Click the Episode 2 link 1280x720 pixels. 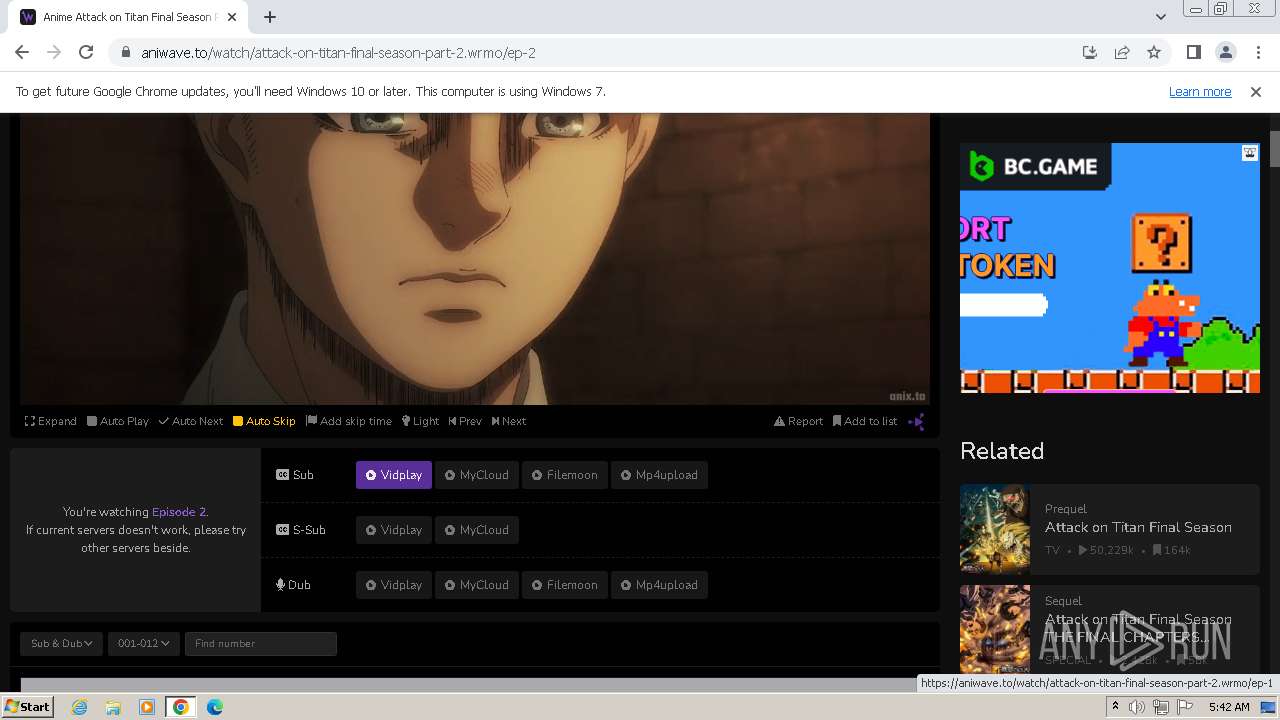pos(179,511)
